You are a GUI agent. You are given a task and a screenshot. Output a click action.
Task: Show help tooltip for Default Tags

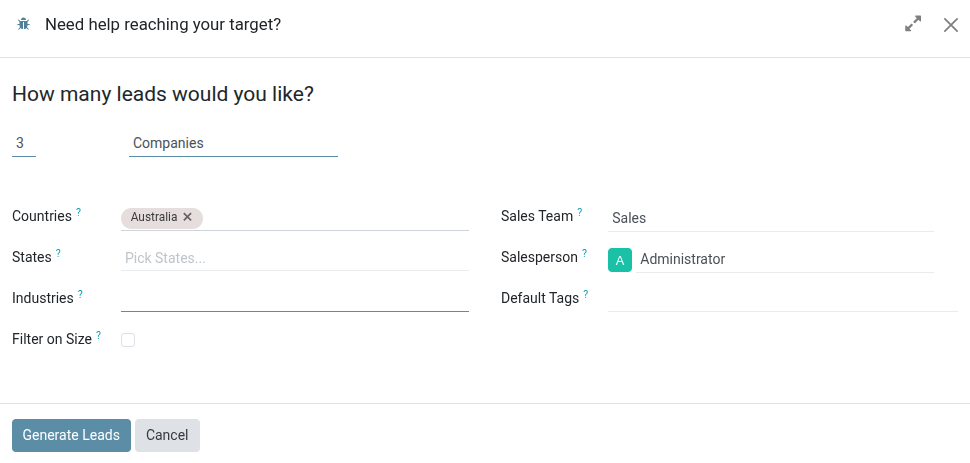pyautogui.click(x=586, y=294)
